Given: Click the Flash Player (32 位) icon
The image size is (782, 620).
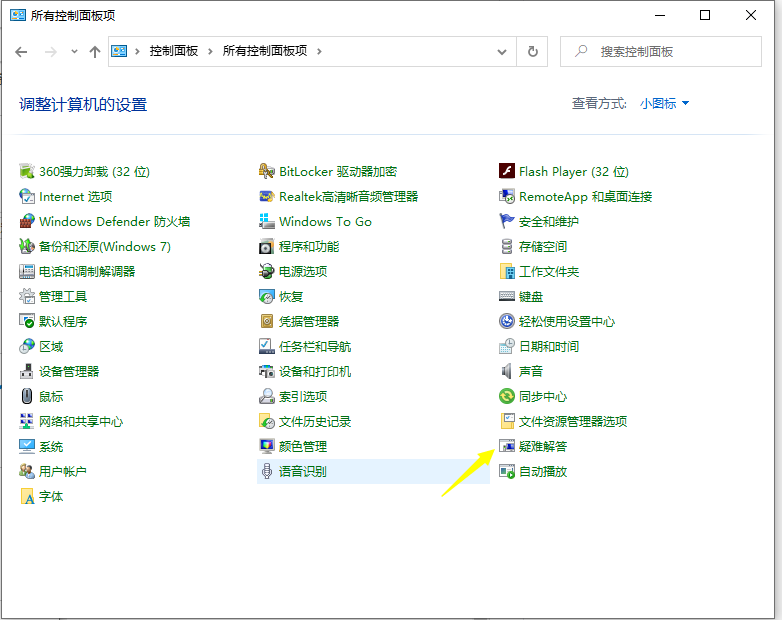Looking at the screenshot, I should tap(507, 172).
